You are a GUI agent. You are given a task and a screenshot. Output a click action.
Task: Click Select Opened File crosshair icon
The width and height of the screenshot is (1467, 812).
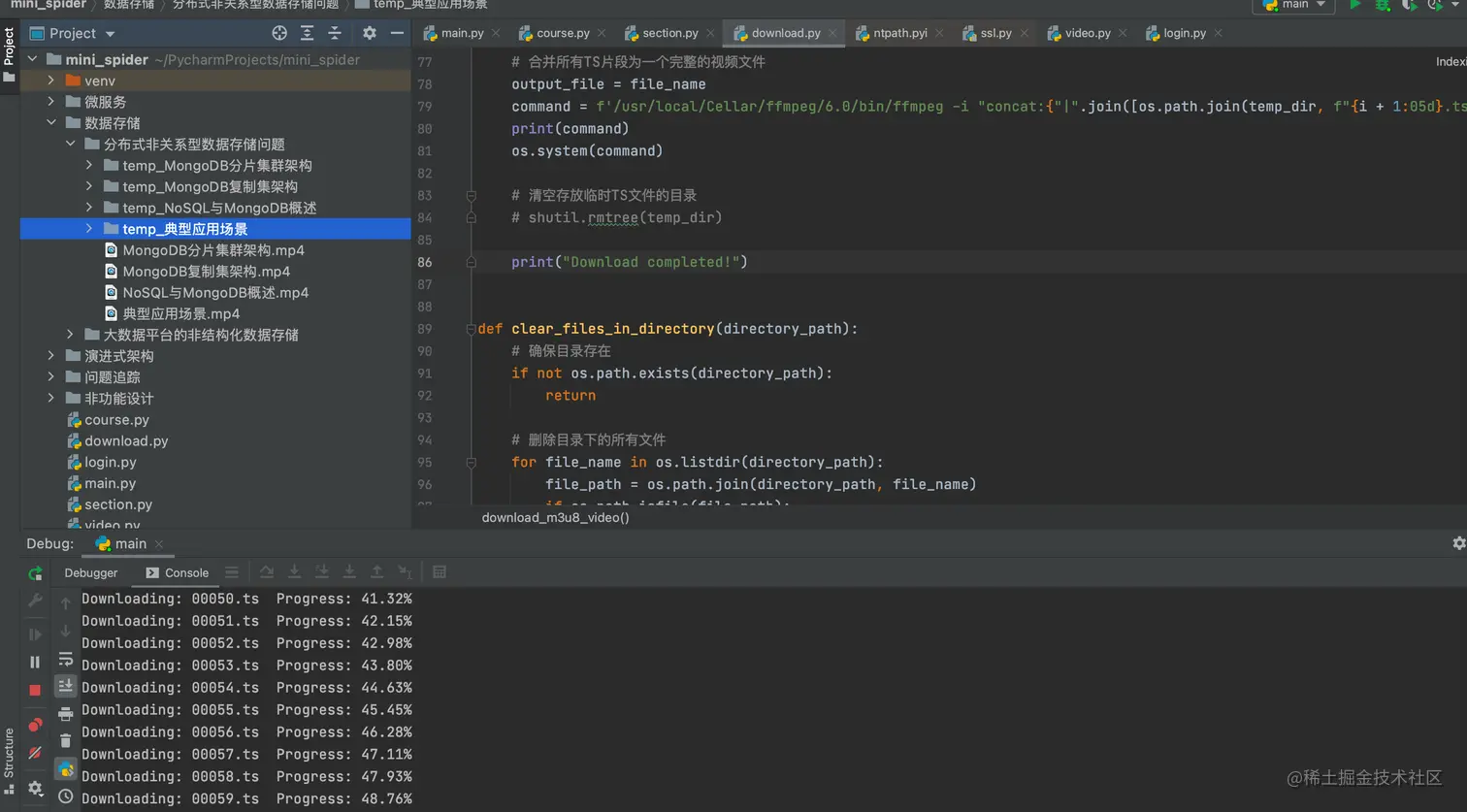pyautogui.click(x=279, y=33)
